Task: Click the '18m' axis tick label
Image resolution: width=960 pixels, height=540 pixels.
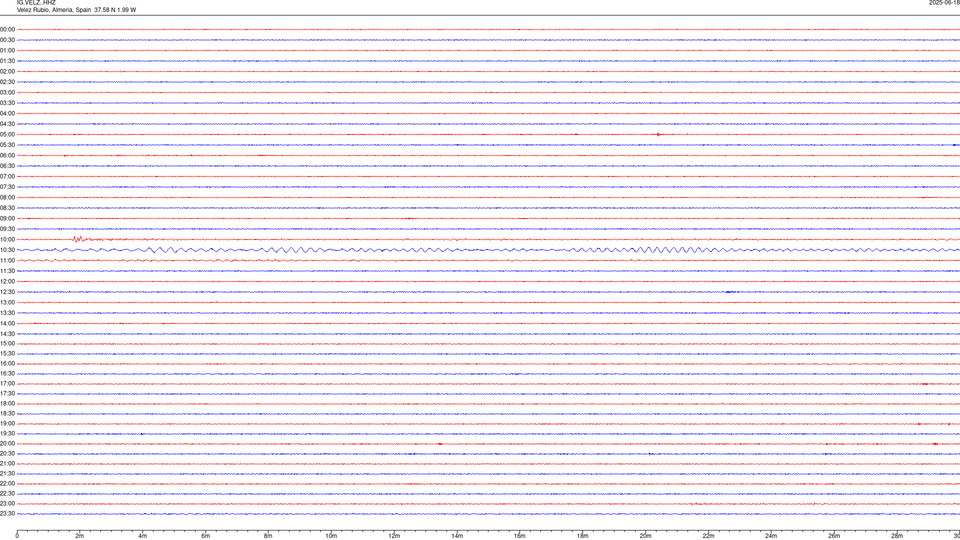Action: click(583, 536)
